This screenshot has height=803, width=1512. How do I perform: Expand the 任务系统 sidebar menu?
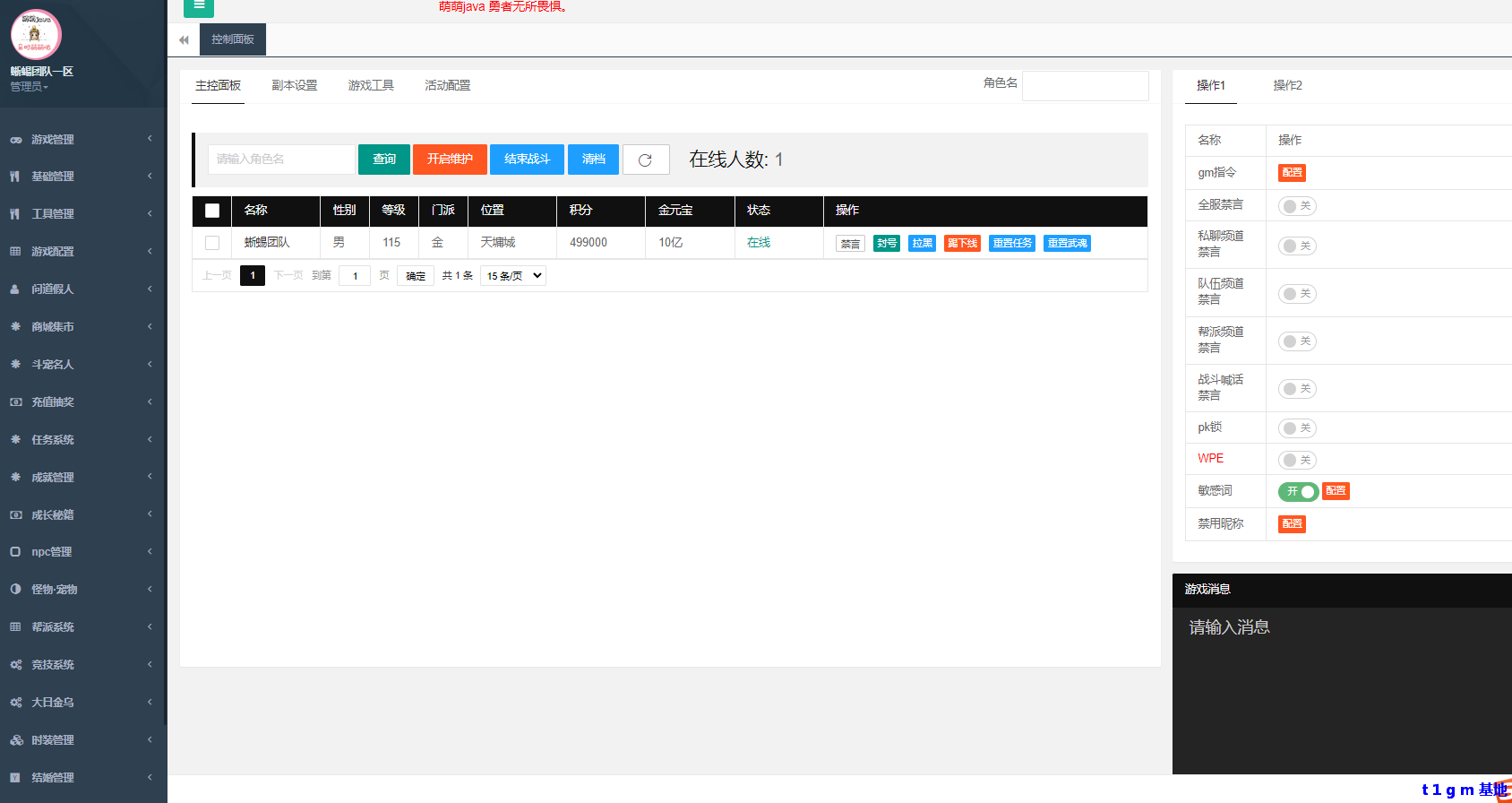tap(82, 440)
